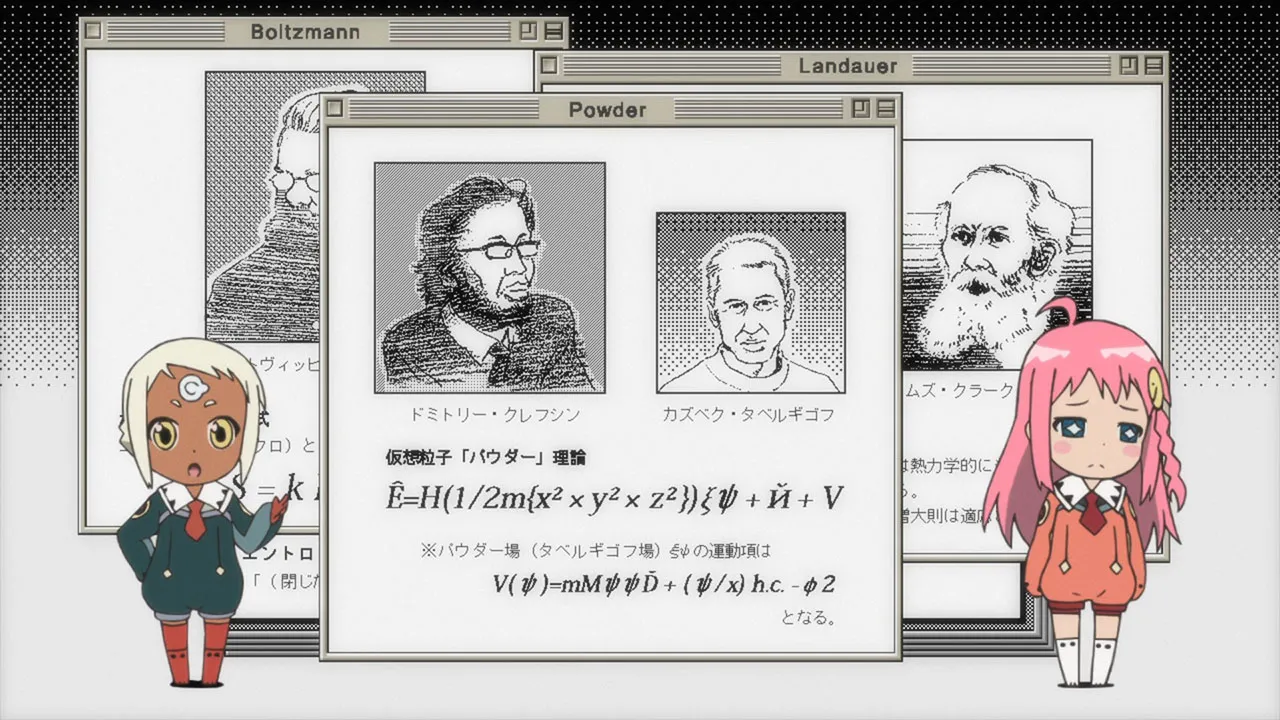Collapse the Landauer window with the windowshade box

click(x=1152, y=66)
